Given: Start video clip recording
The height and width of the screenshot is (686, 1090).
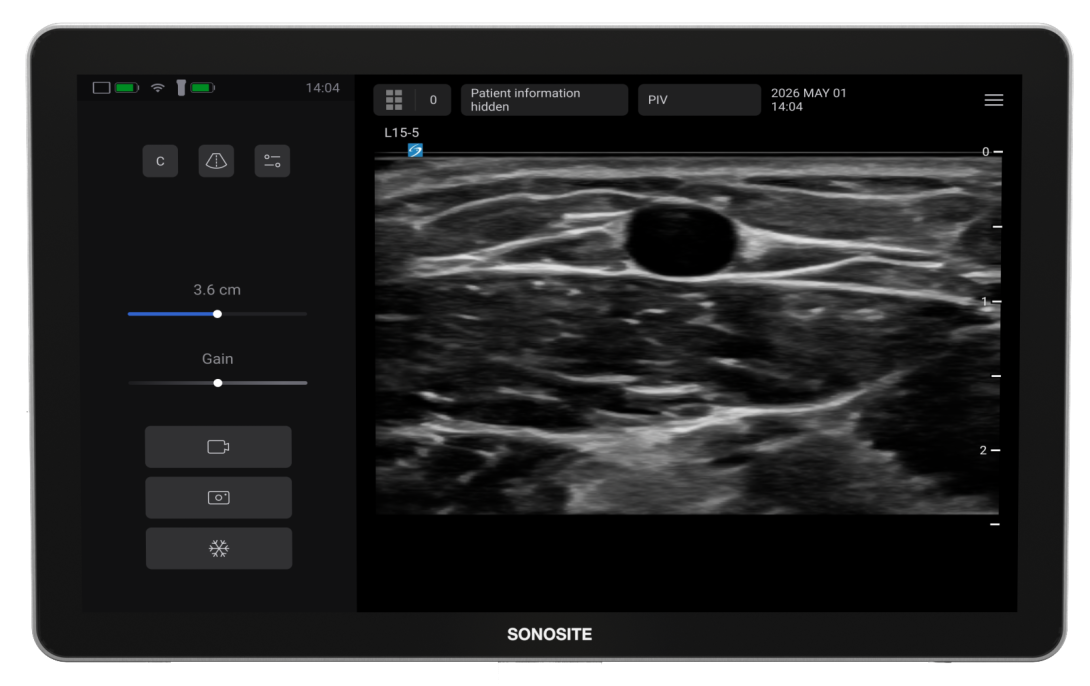Looking at the screenshot, I should coord(218,447).
